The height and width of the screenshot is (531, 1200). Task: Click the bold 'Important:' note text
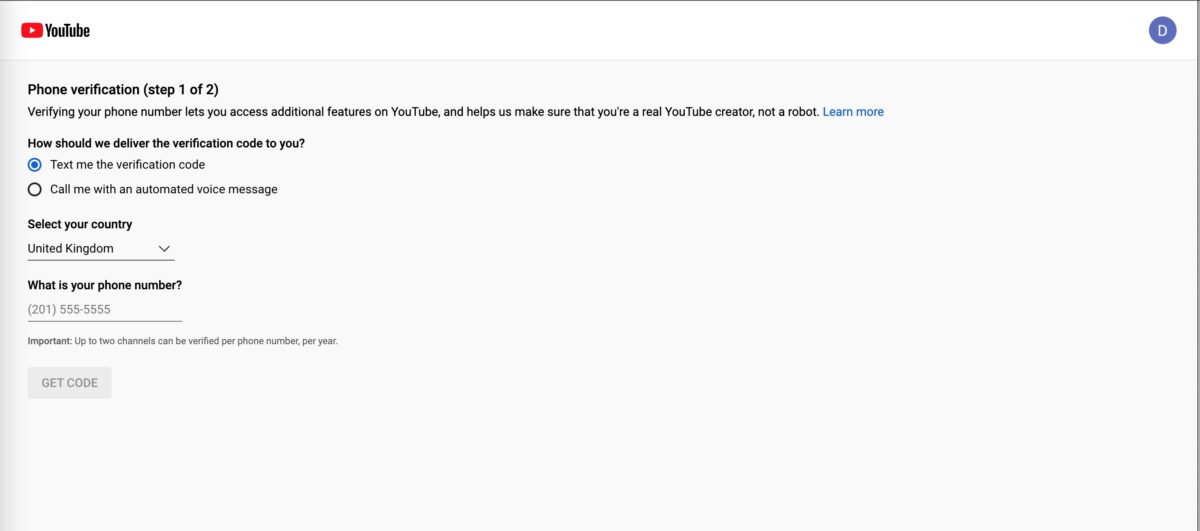50,341
